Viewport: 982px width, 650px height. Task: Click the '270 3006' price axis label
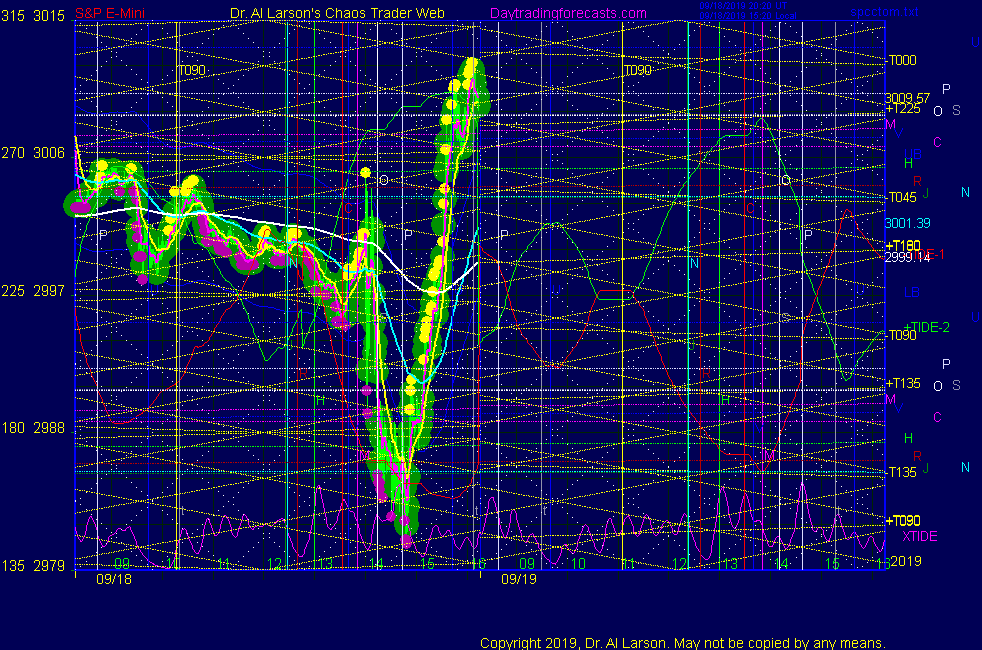point(33,153)
